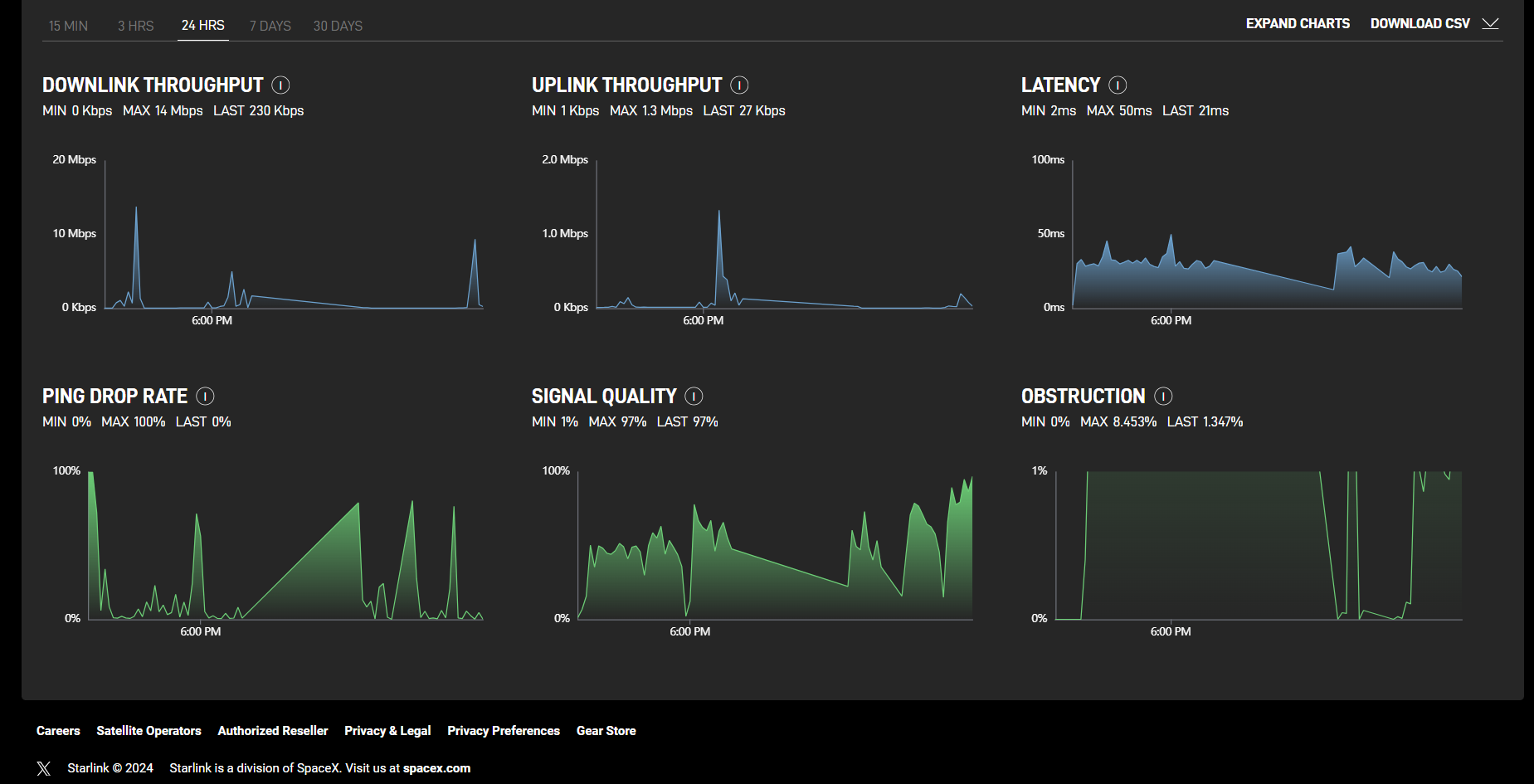
Task: Open the Gear Store link
Action: (x=606, y=731)
